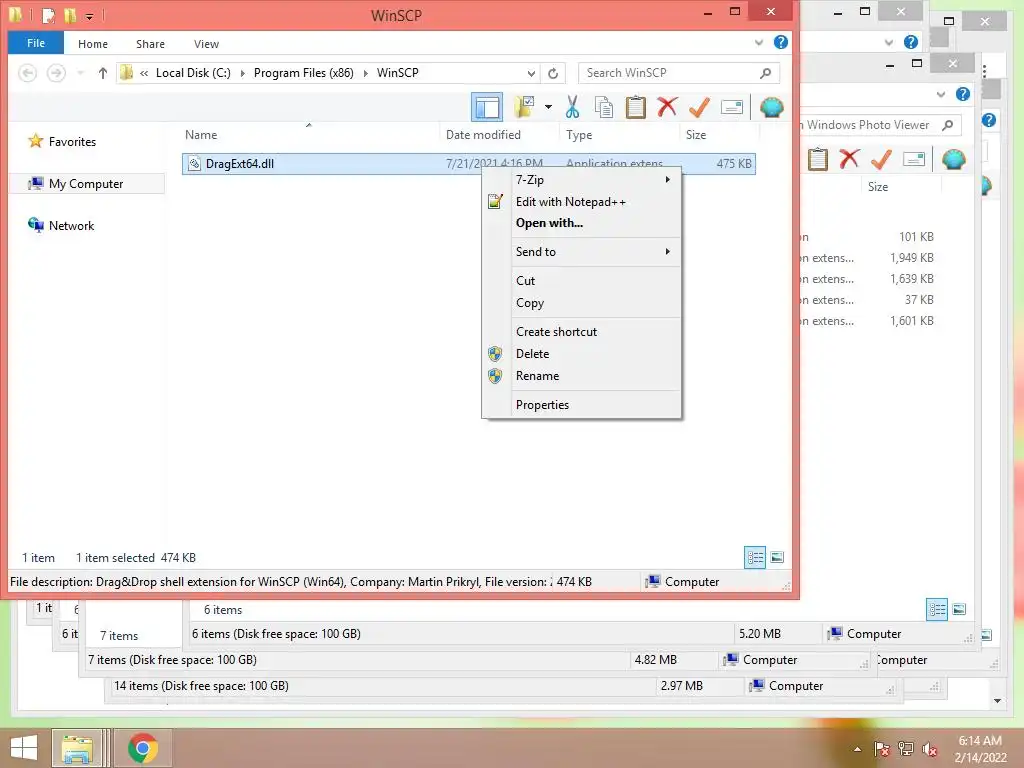This screenshot has width=1024, height=768.
Task: Select the DragExt64.dll file name
Action: pos(240,164)
